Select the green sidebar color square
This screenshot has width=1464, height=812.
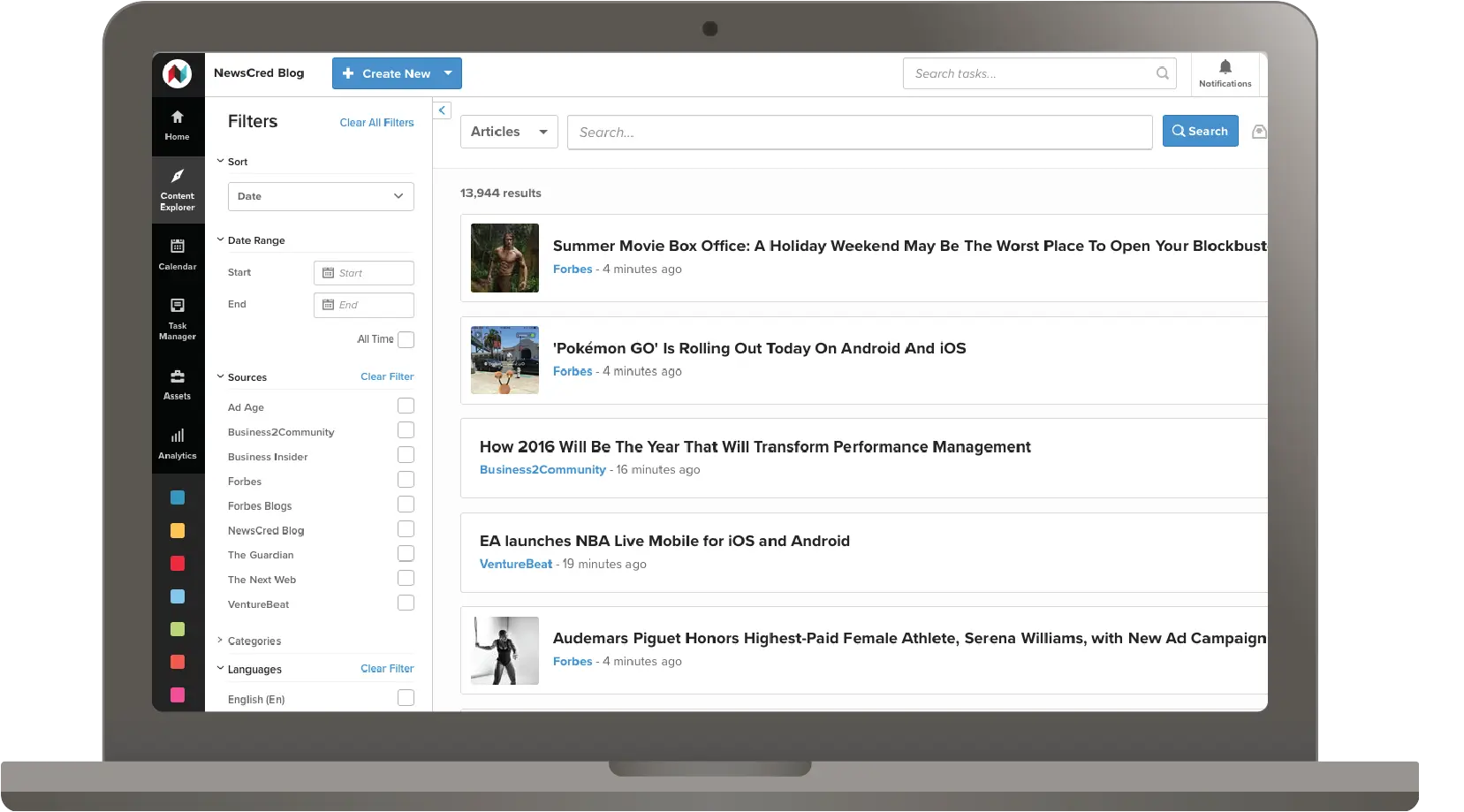pos(178,629)
